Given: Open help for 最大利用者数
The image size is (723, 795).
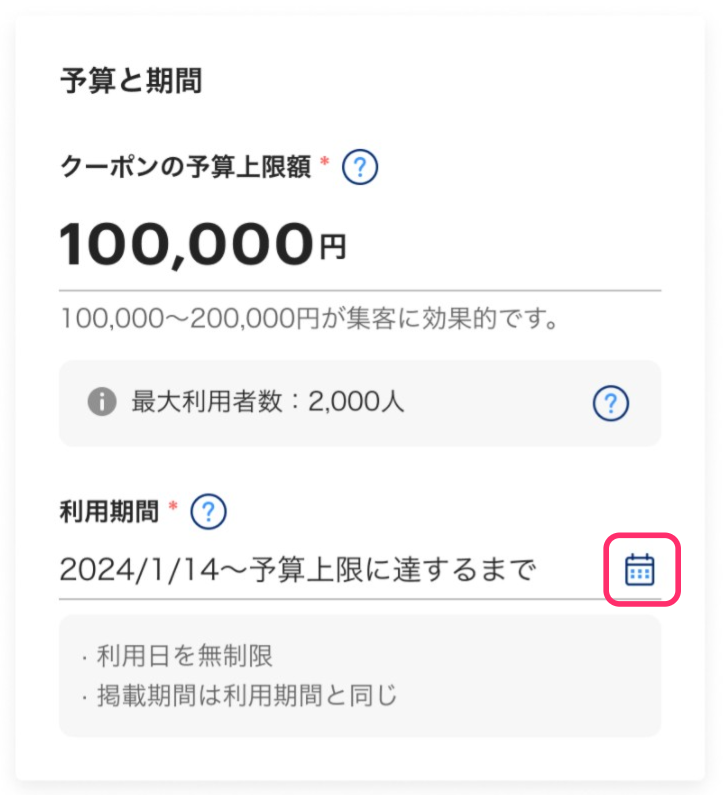Looking at the screenshot, I should pyautogui.click(x=610, y=403).
